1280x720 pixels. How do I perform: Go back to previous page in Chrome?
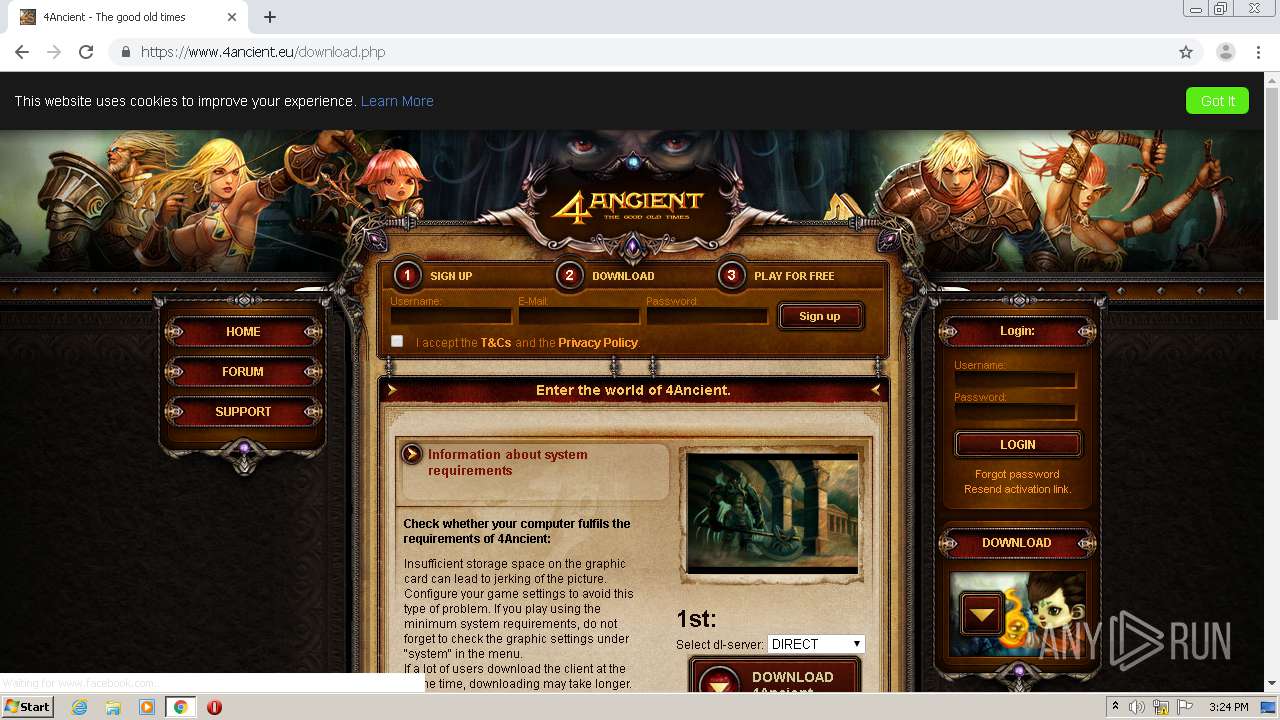(x=22, y=52)
